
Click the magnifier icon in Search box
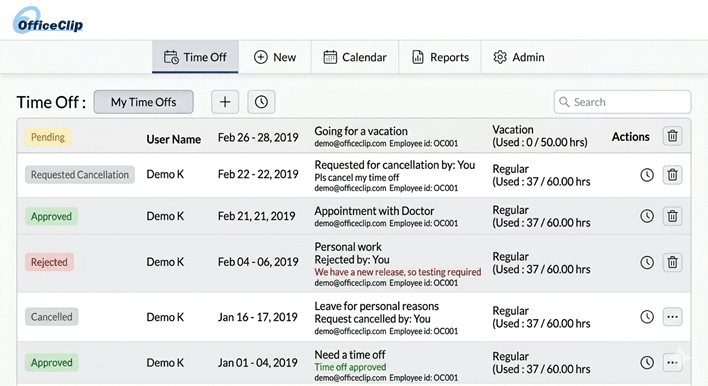pyautogui.click(x=564, y=102)
